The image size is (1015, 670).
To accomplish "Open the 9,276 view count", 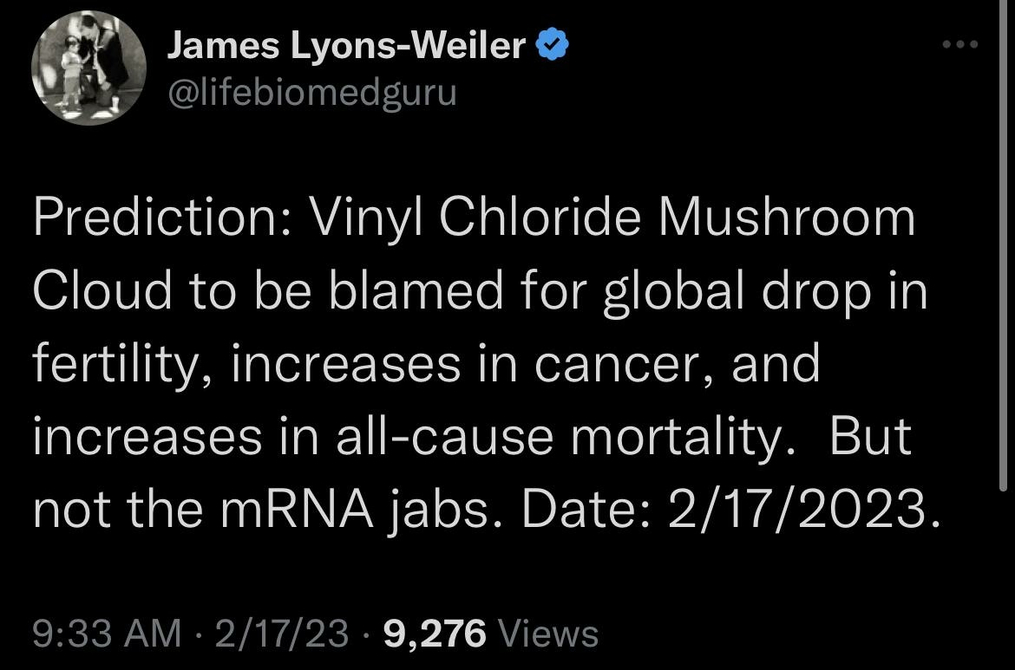I will [x=435, y=632].
